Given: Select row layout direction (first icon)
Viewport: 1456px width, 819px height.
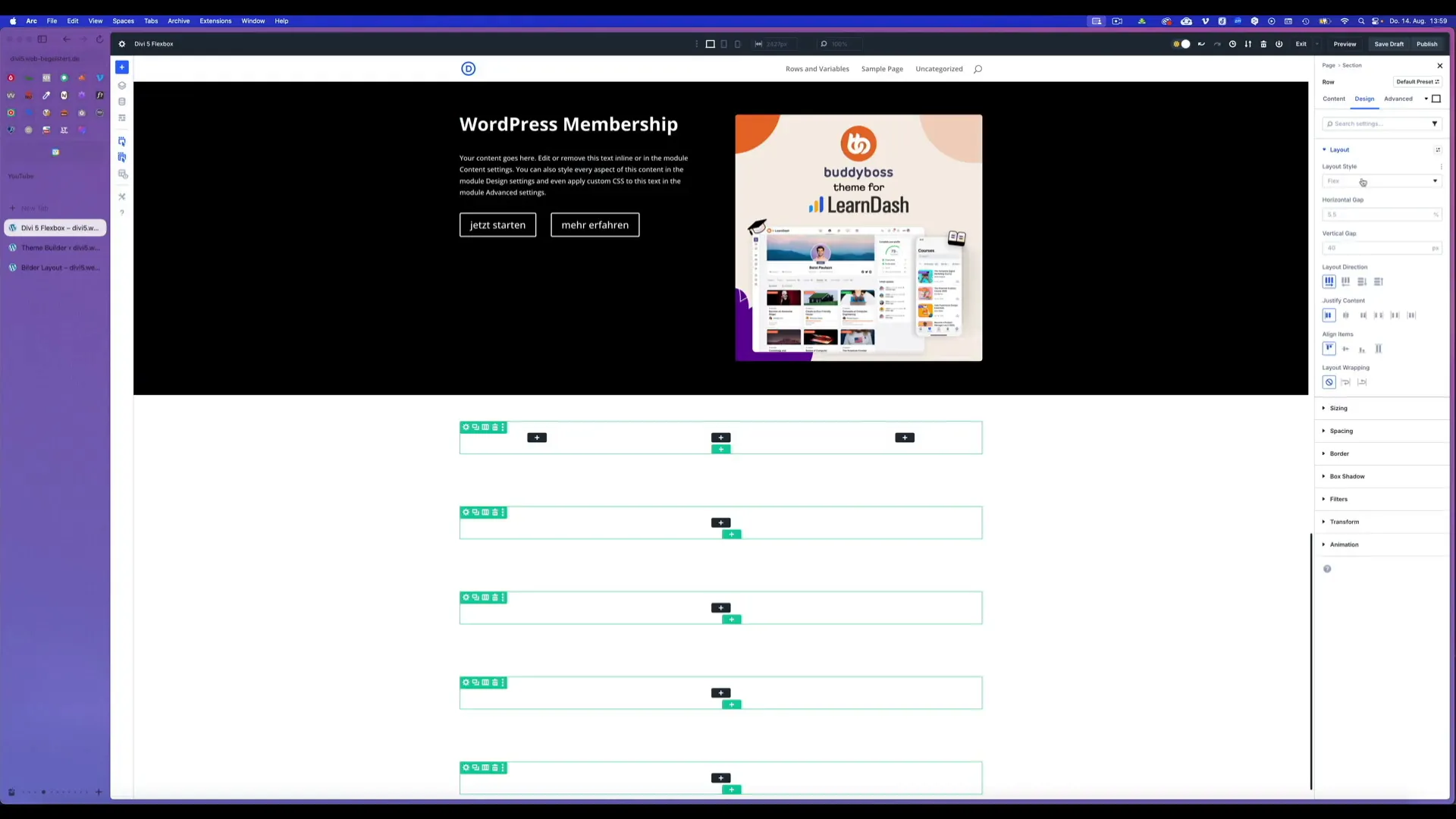Looking at the screenshot, I should pos(1329,281).
